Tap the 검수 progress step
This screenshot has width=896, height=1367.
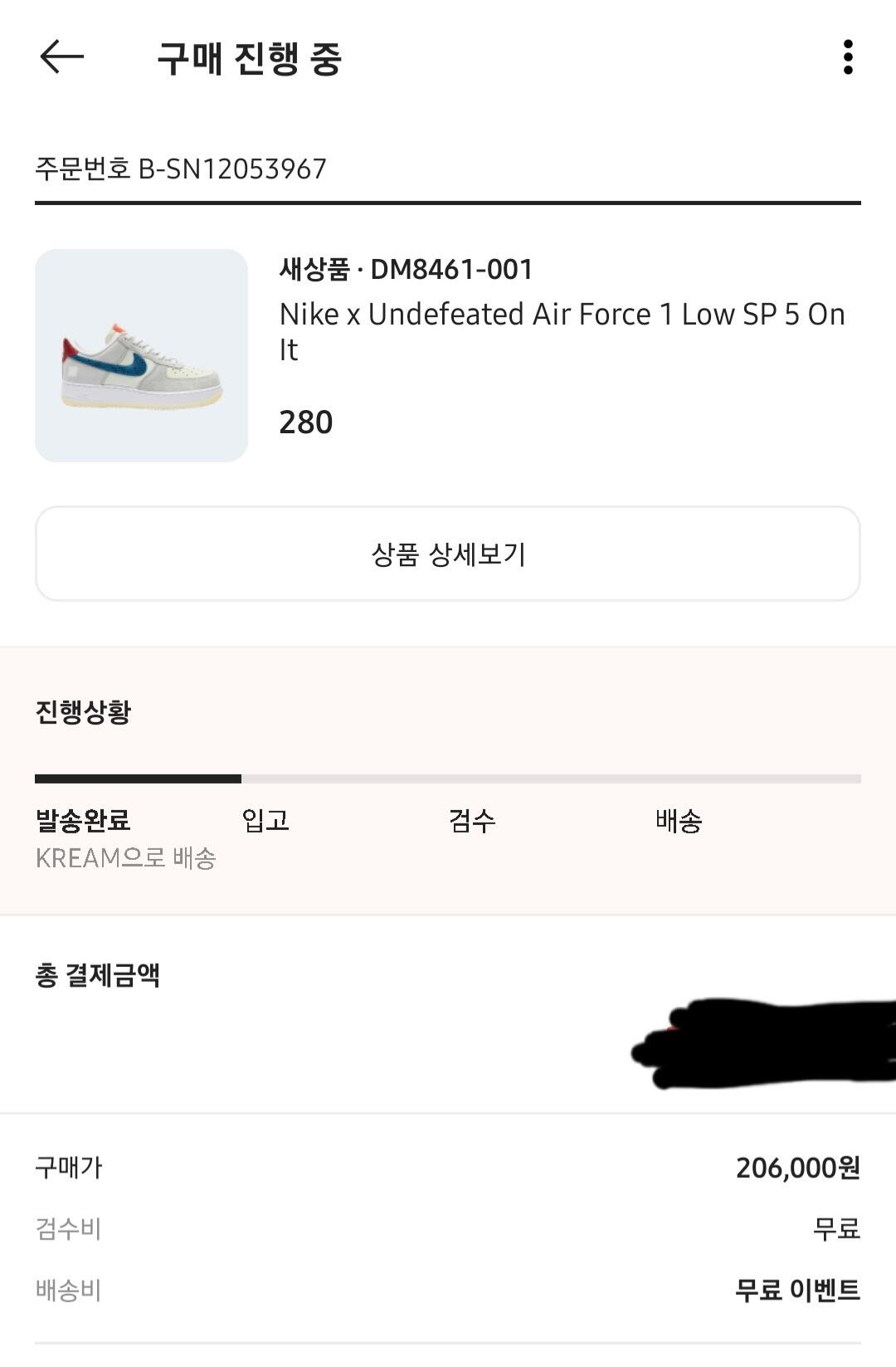pos(472,821)
